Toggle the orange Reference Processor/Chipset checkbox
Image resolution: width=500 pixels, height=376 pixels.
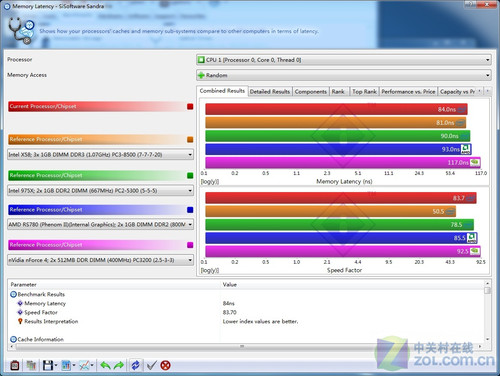190,139
